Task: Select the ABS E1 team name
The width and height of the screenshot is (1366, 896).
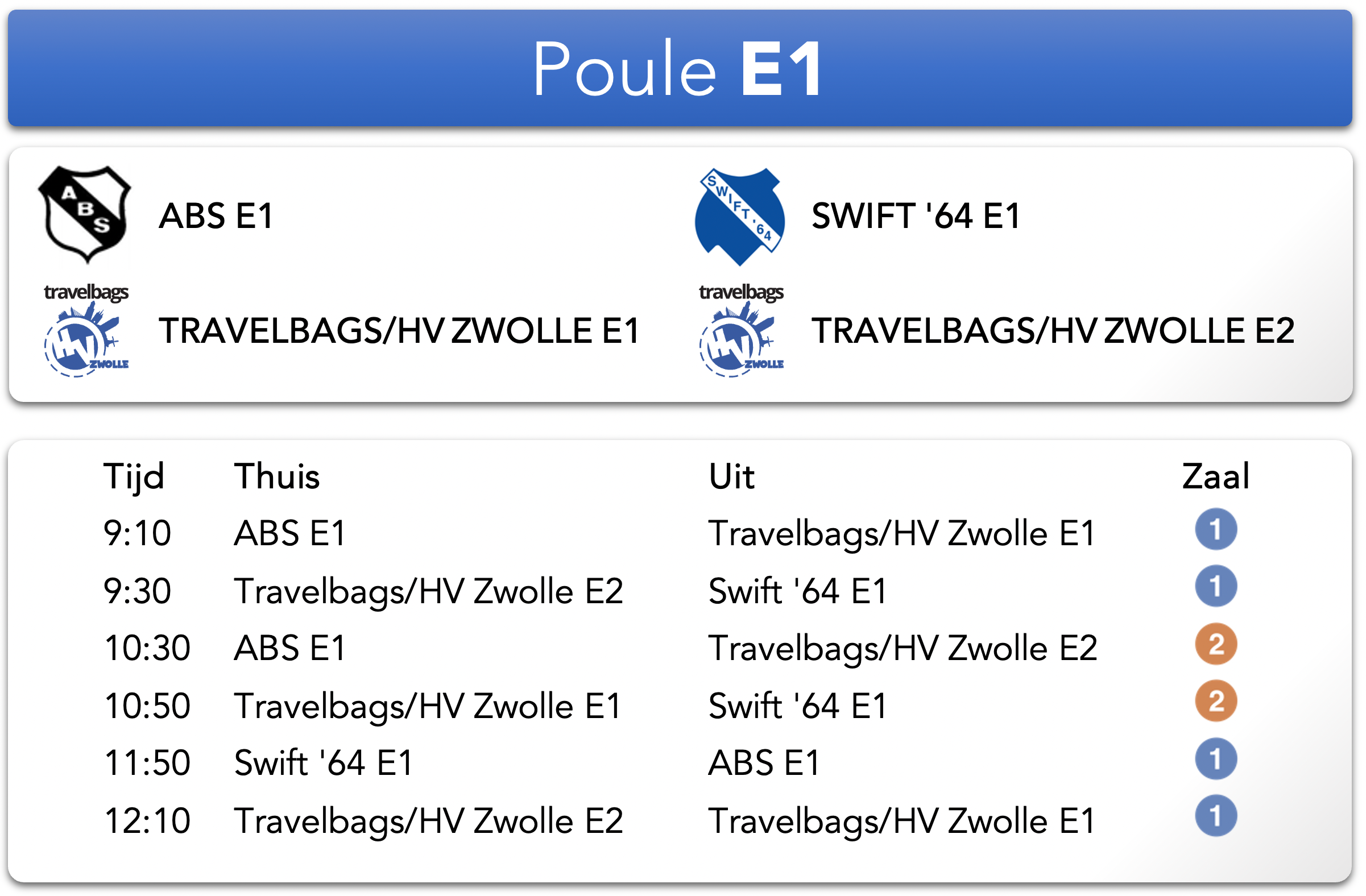Action: click(x=216, y=216)
